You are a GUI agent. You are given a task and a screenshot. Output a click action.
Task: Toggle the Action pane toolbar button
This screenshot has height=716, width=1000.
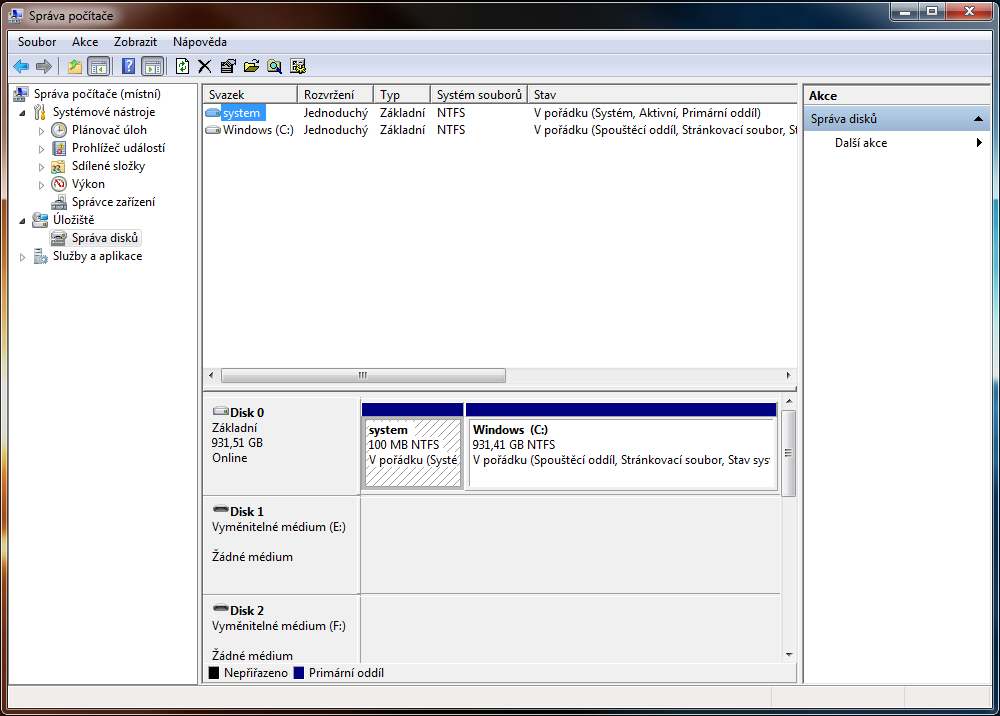[x=152, y=67]
